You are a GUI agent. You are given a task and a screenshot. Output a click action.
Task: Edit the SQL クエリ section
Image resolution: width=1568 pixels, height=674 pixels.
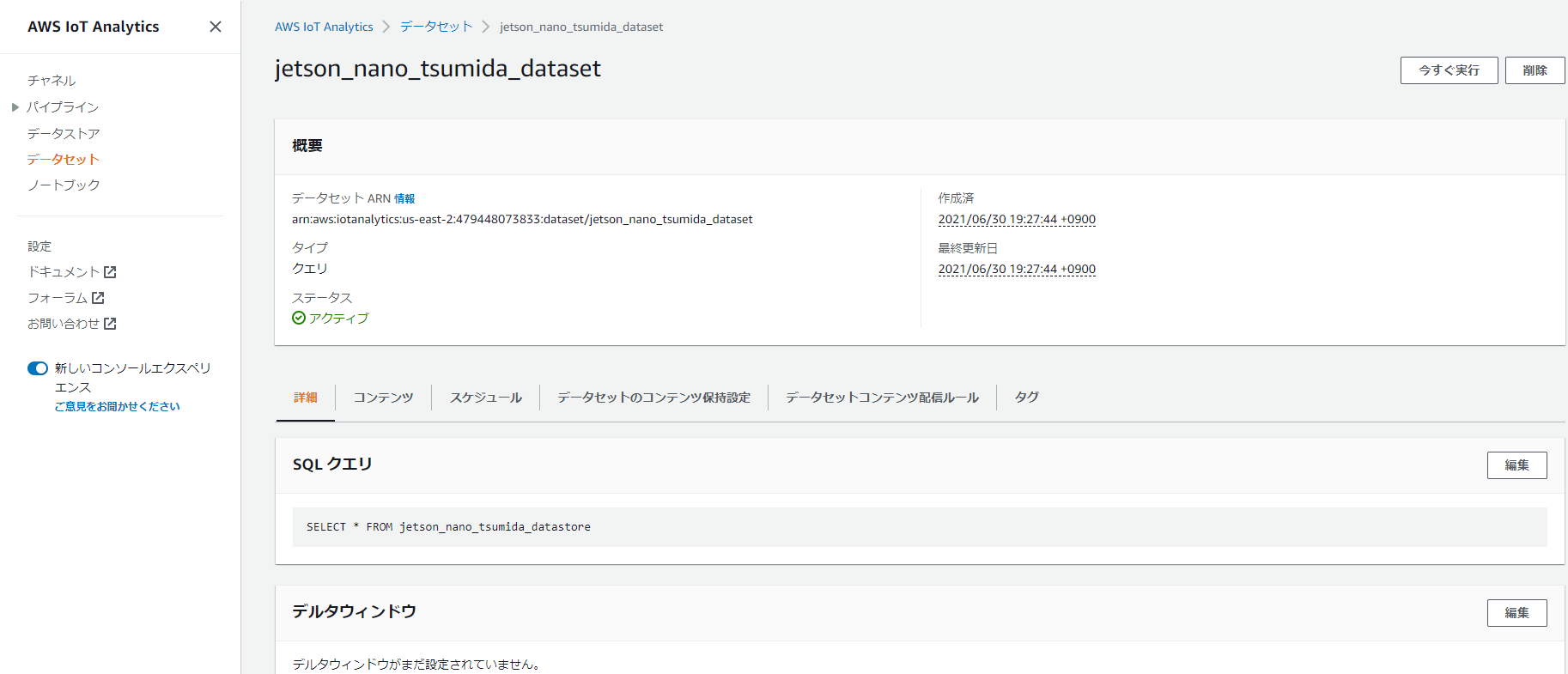click(1516, 465)
